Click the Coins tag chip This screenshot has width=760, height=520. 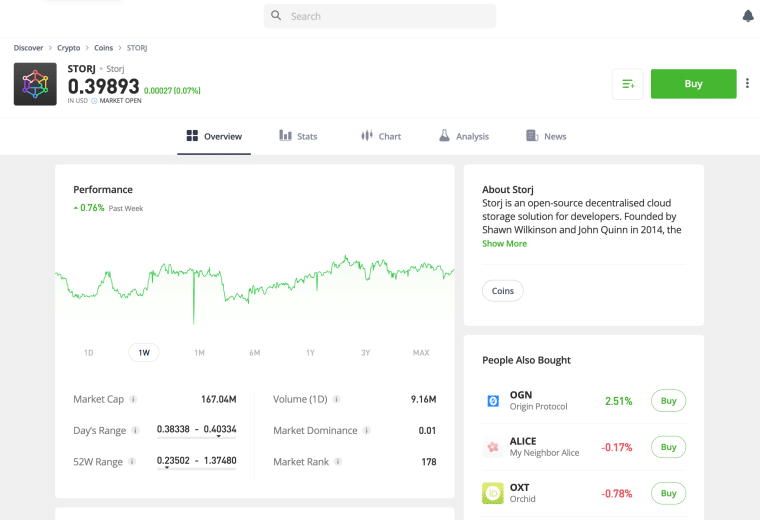point(503,291)
